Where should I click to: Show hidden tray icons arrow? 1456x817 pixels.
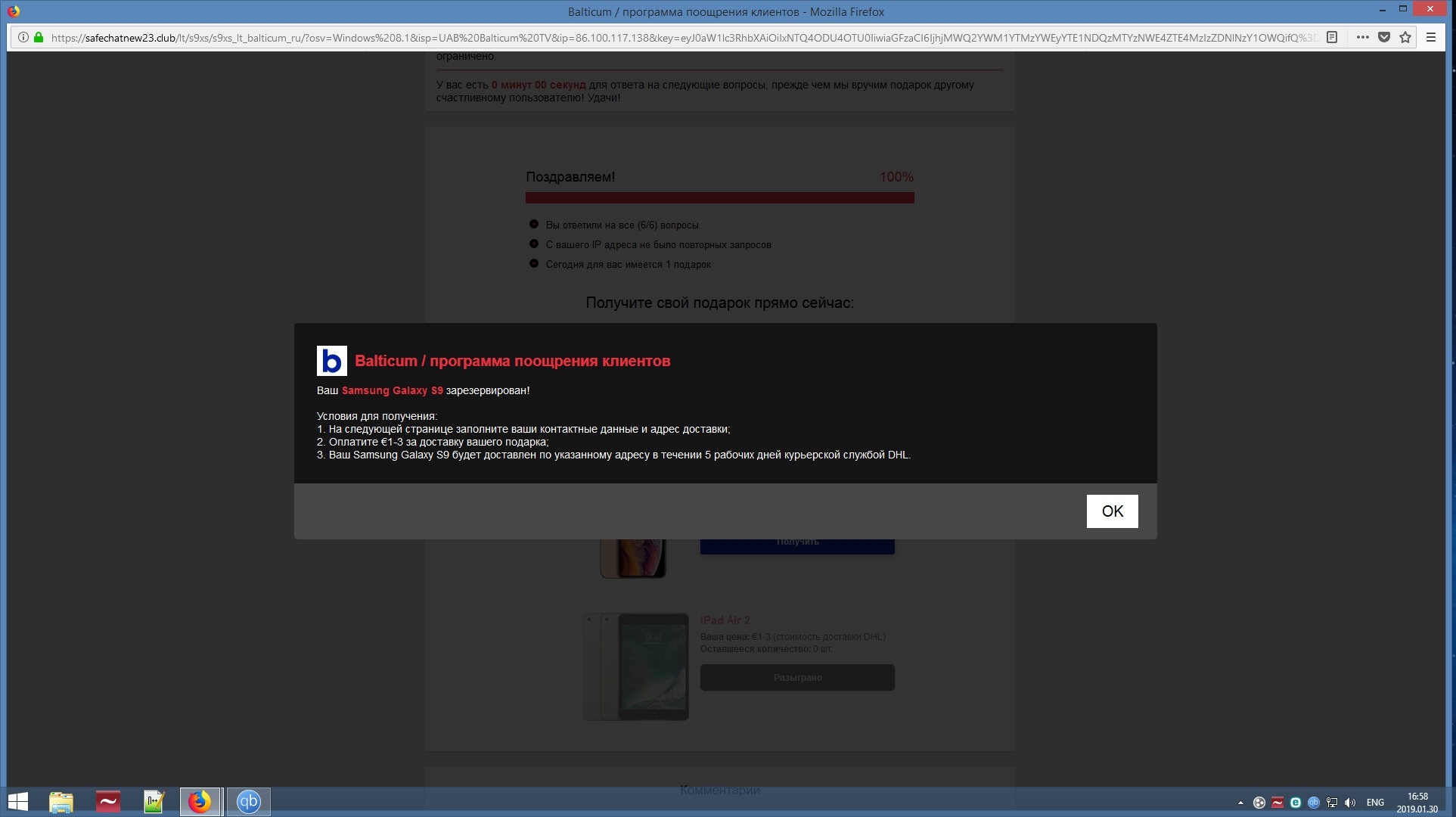pyautogui.click(x=1240, y=802)
